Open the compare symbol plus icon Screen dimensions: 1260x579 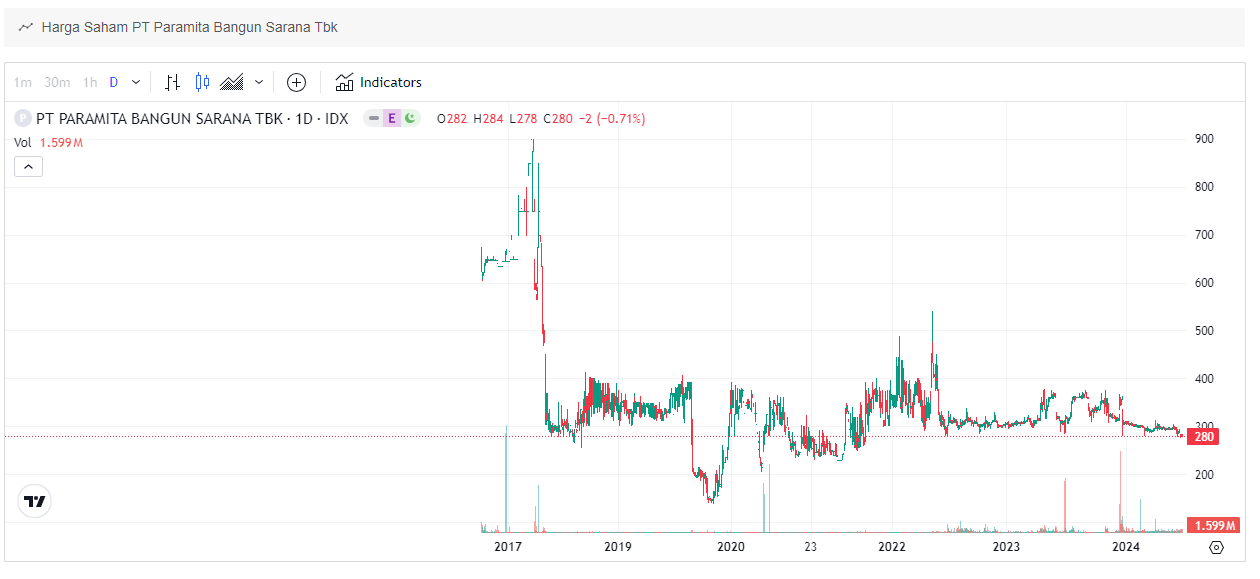pyautogui.click(x=296, y=82)
